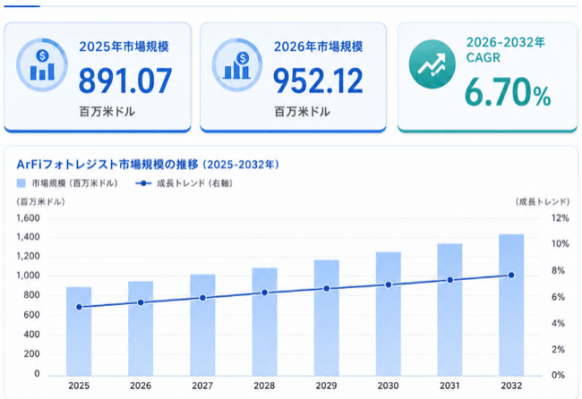
Task: Click the 2028 bar in the chart
Action: pos(265,322)
